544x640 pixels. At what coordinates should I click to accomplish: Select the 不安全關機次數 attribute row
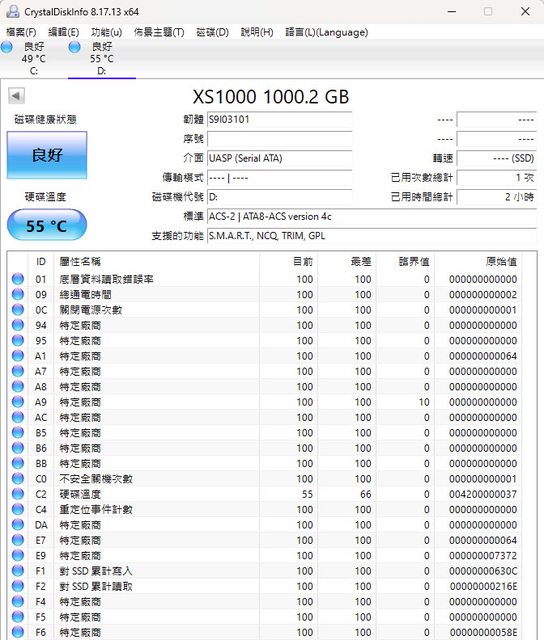(264, 479)
